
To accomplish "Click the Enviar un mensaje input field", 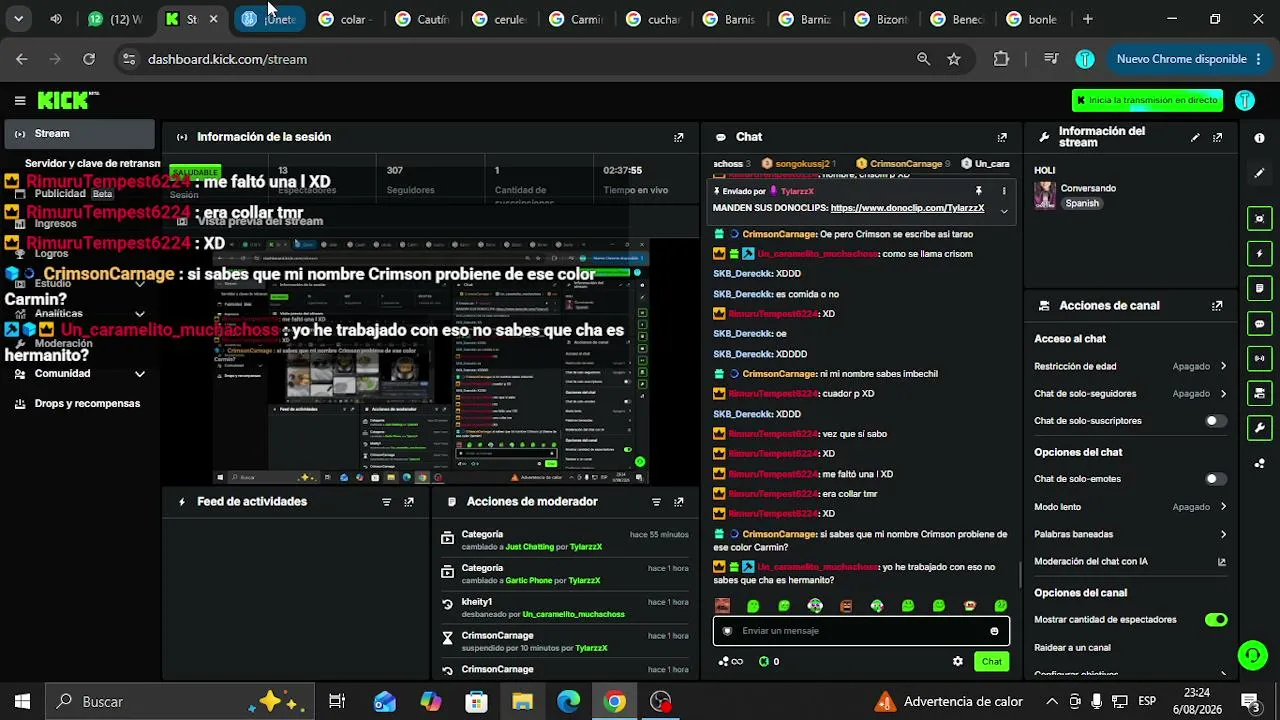I will click(860, 631).
